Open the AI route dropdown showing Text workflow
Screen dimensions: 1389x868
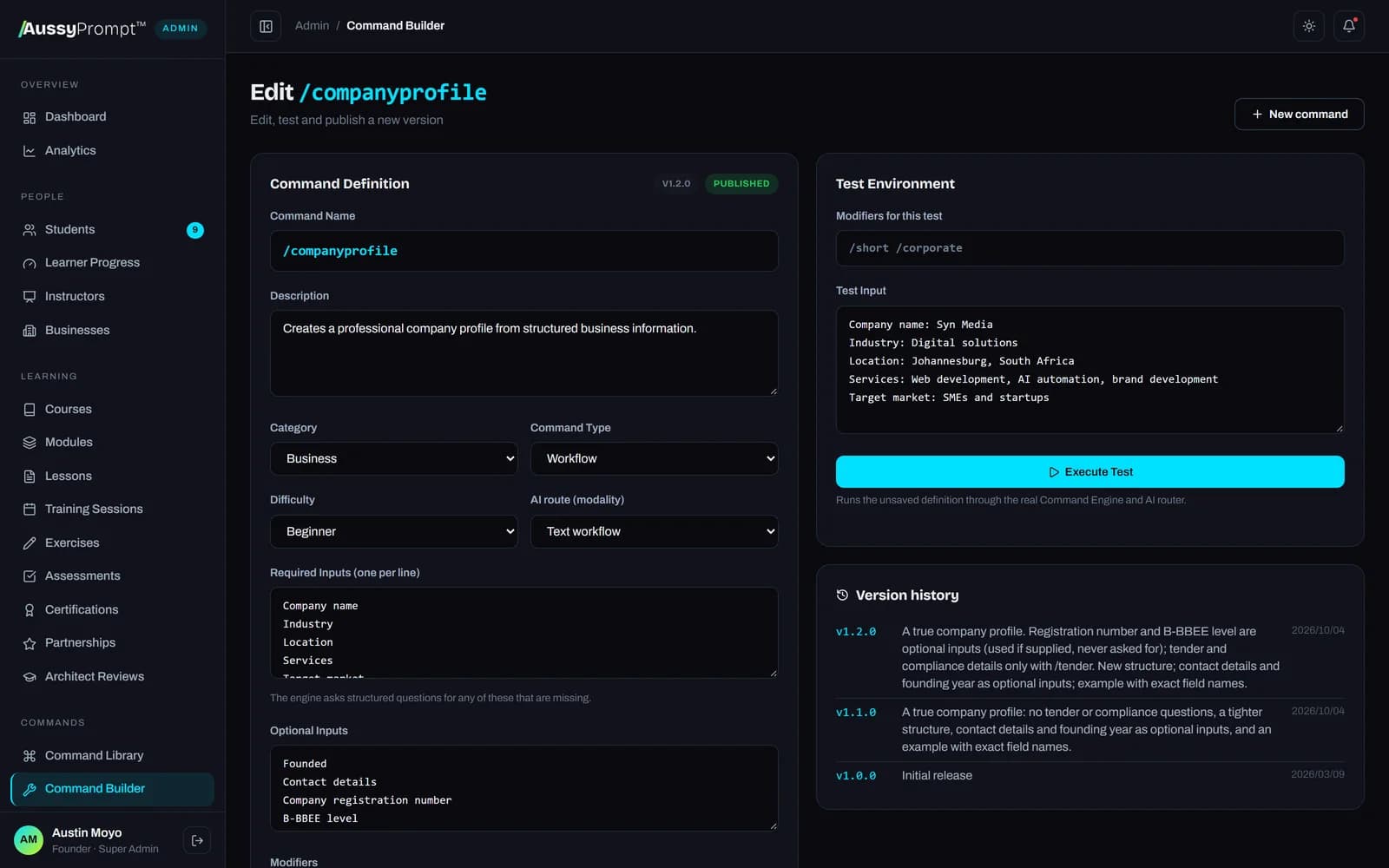pyautogui.click(x=655, y=531)
